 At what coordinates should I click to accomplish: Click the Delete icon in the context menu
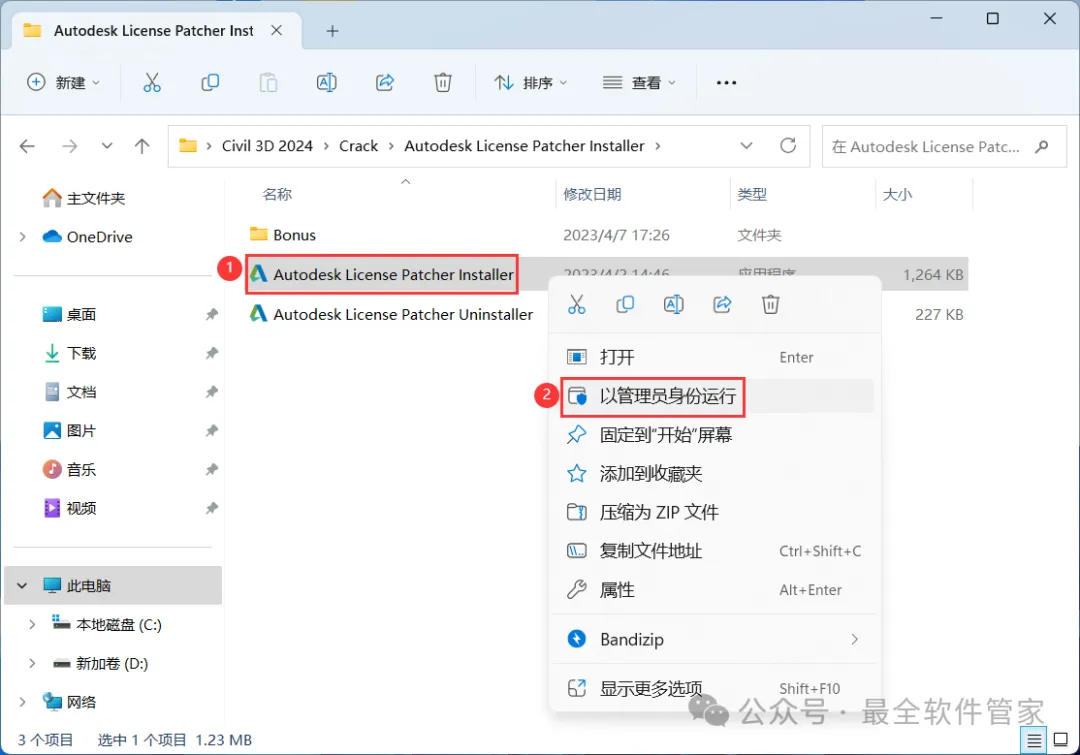pos(770,304)
